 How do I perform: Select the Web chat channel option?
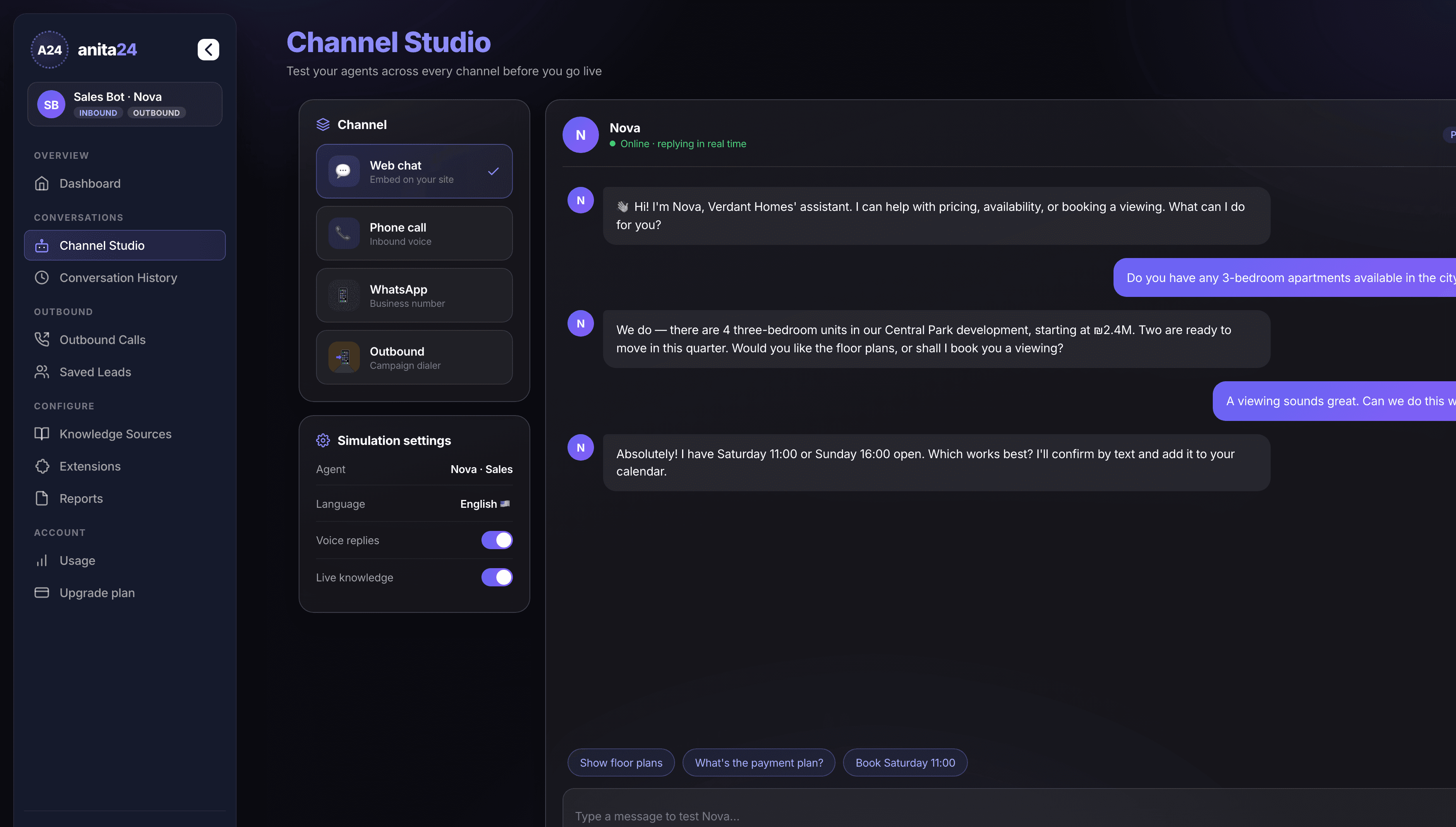[x=414, y=171]
